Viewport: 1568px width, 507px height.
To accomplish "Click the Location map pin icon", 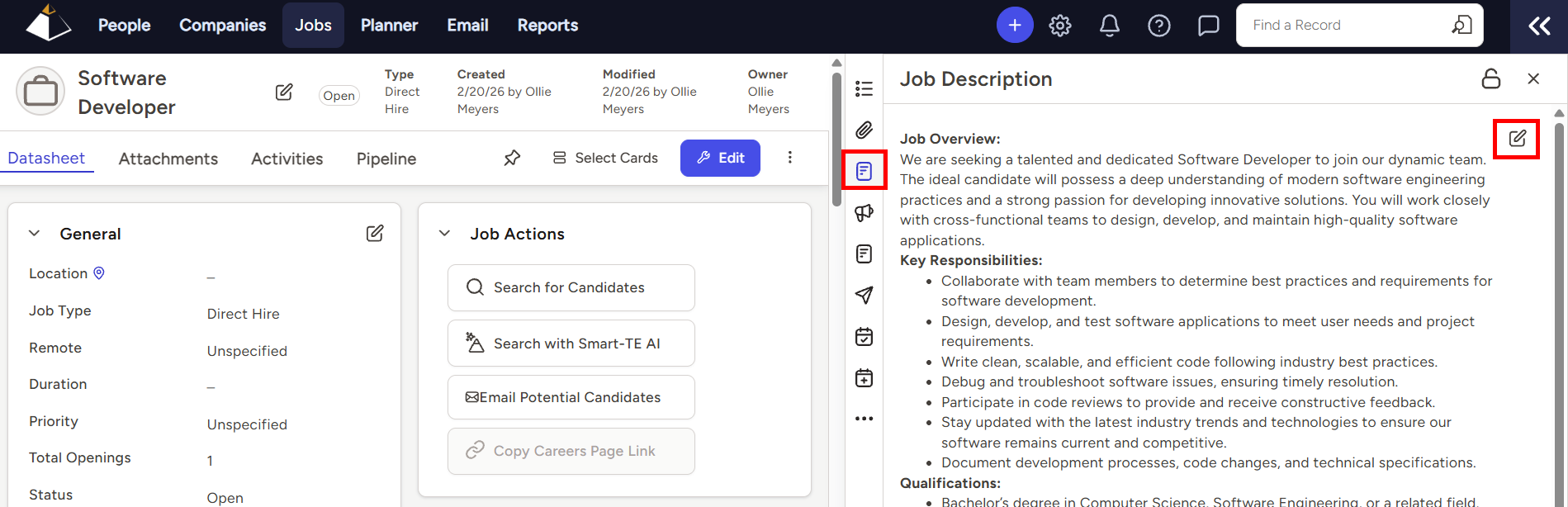I will [x=99, y=273].
